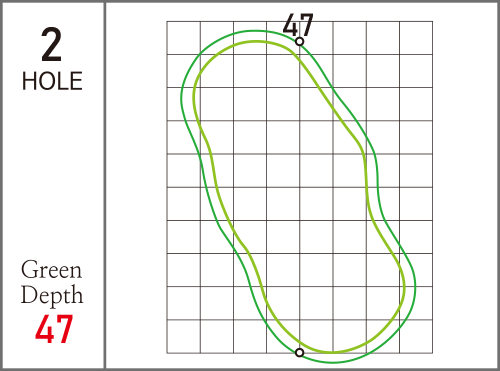Click the vertical divider beside hole panel
Screen dimensions: 500x371
[105, 185]
